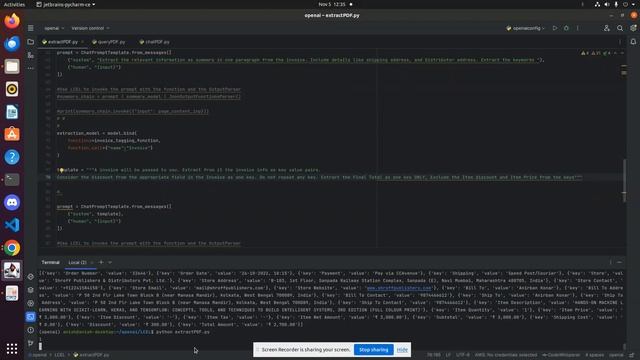This screenshot has height=360, width=640.
Task: Click the CodeWhisperer status bar entry
Action: (x=560, y=355)
